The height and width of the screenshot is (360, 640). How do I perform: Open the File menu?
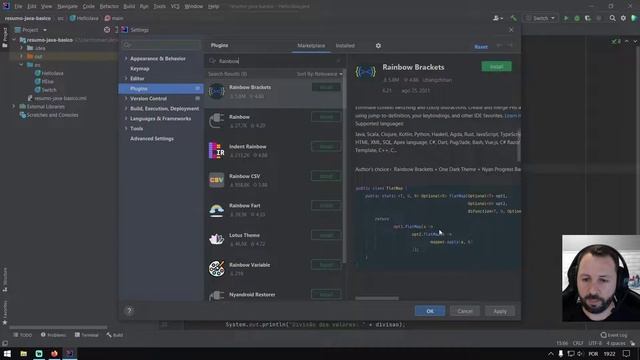tap(18, 7)
